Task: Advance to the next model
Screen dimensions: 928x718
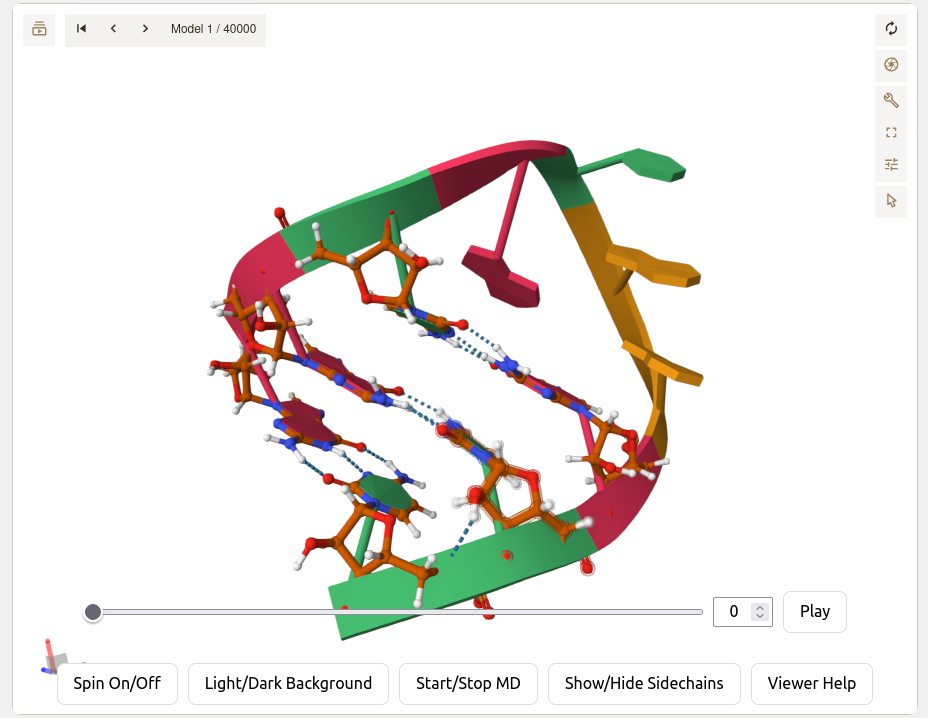Action: [x=145, y=29]
